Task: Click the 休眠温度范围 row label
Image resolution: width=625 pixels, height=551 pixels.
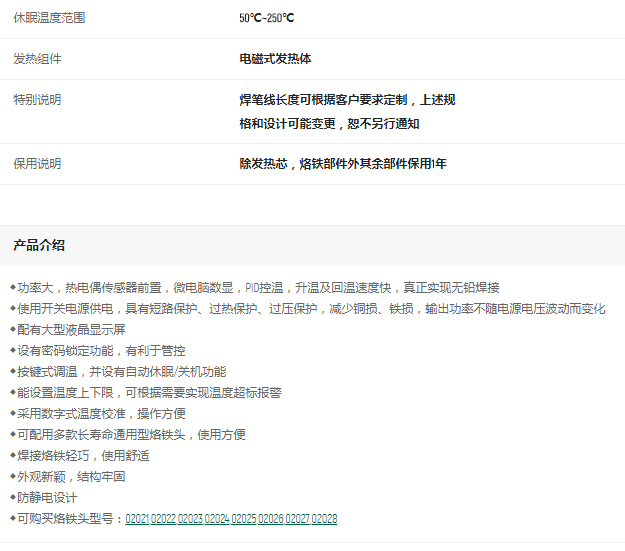Action: 49,18
